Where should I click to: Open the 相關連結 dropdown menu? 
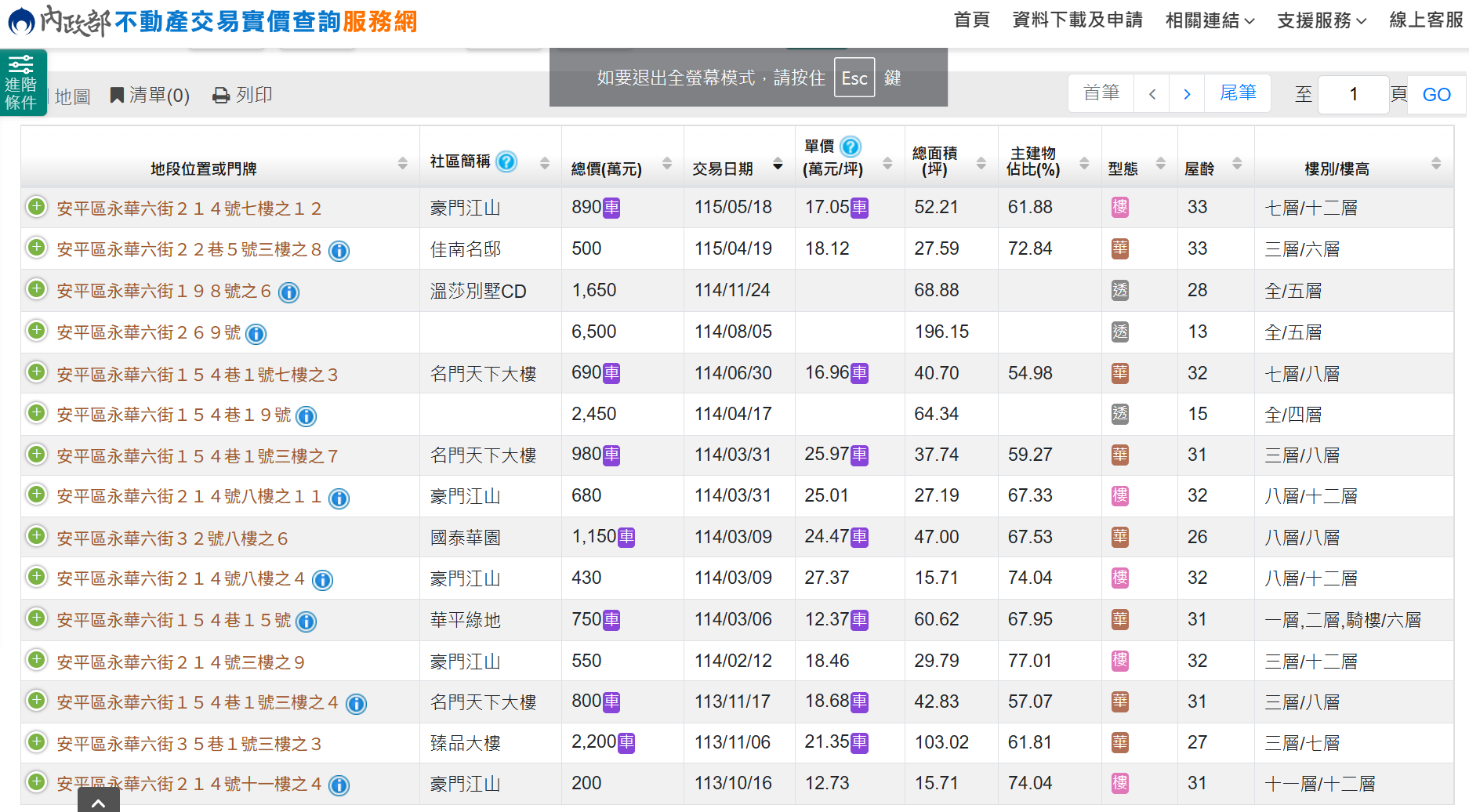1210,20
